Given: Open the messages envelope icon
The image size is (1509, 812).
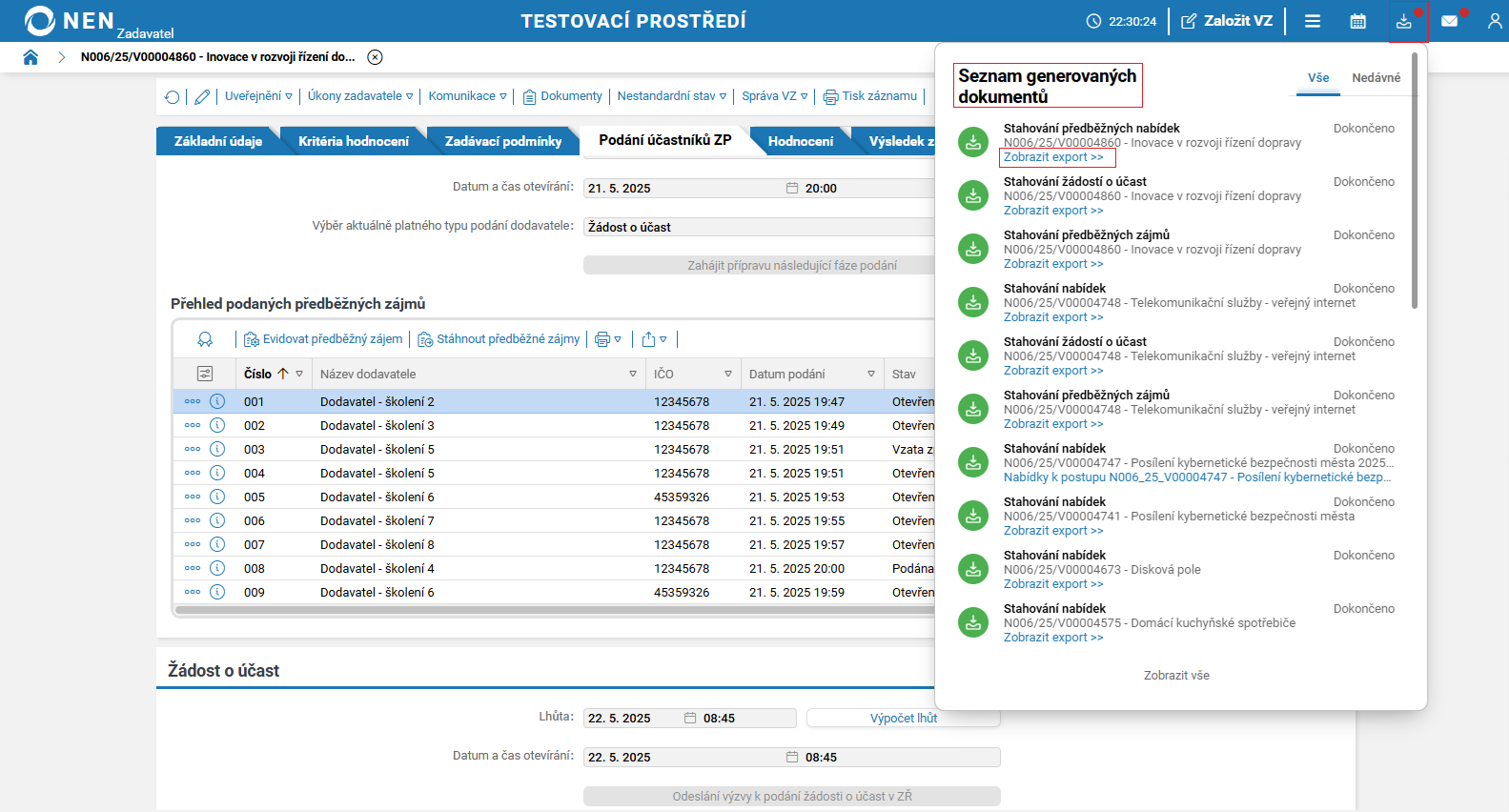Looking at the screenshot, I should [x=1449, y=21].
